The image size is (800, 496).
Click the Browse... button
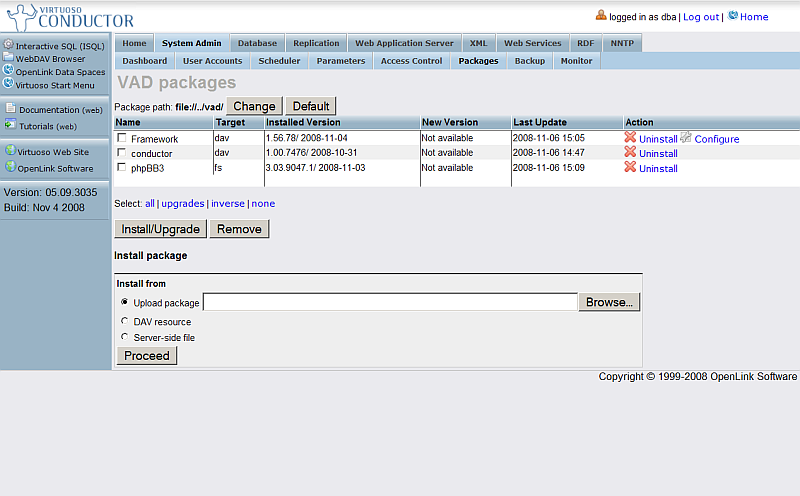609,302
